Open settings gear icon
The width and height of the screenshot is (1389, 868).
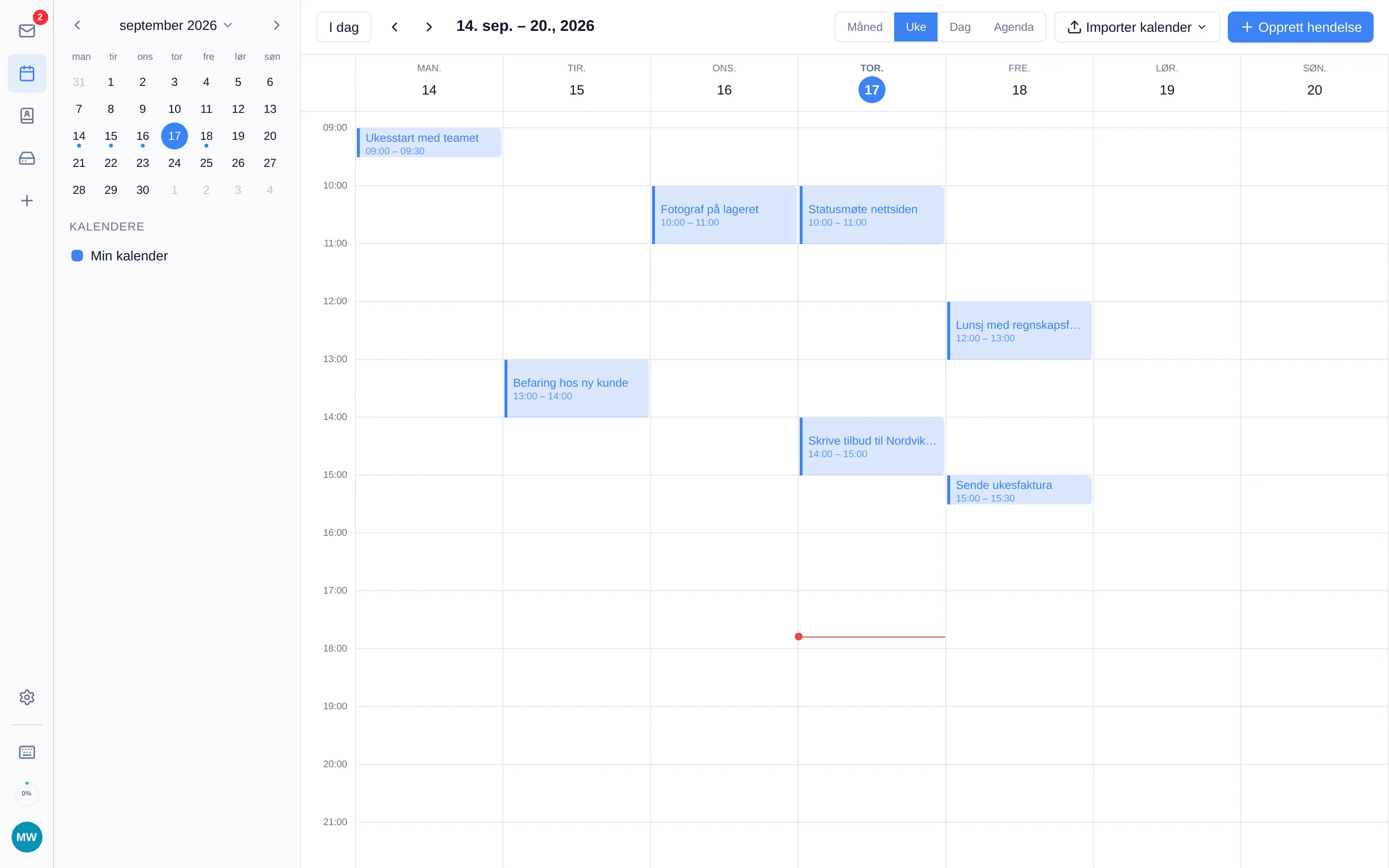click(27, 697)
